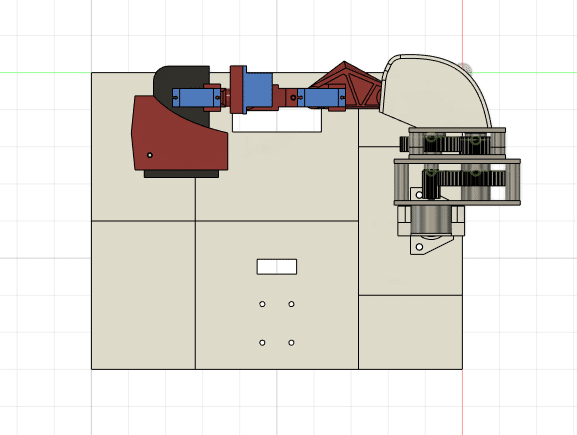Click the small hole in the red housing
Image resolution: width=577 pixels, height=435 pixels.
point(150,155)
